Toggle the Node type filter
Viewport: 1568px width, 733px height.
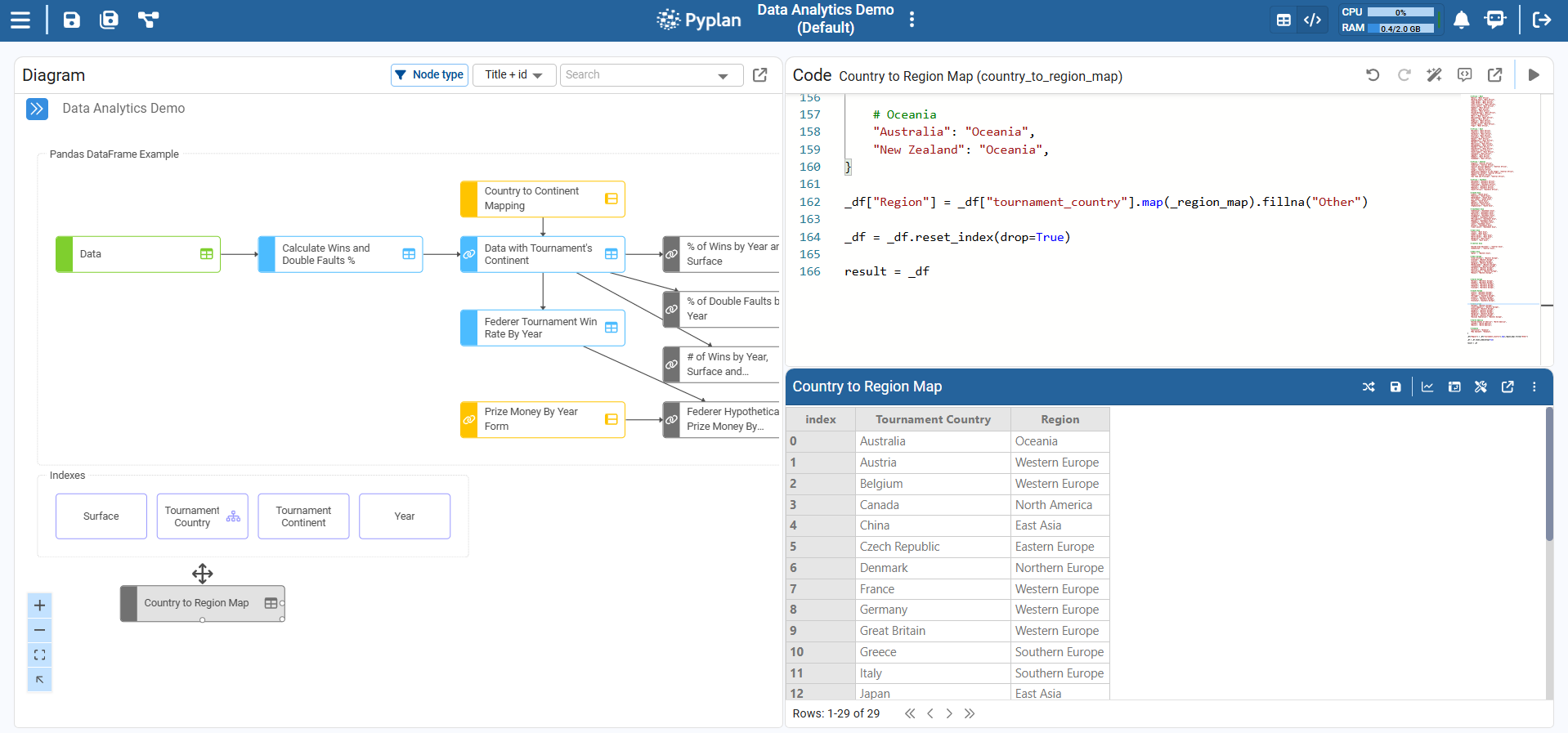click(429, 74)
